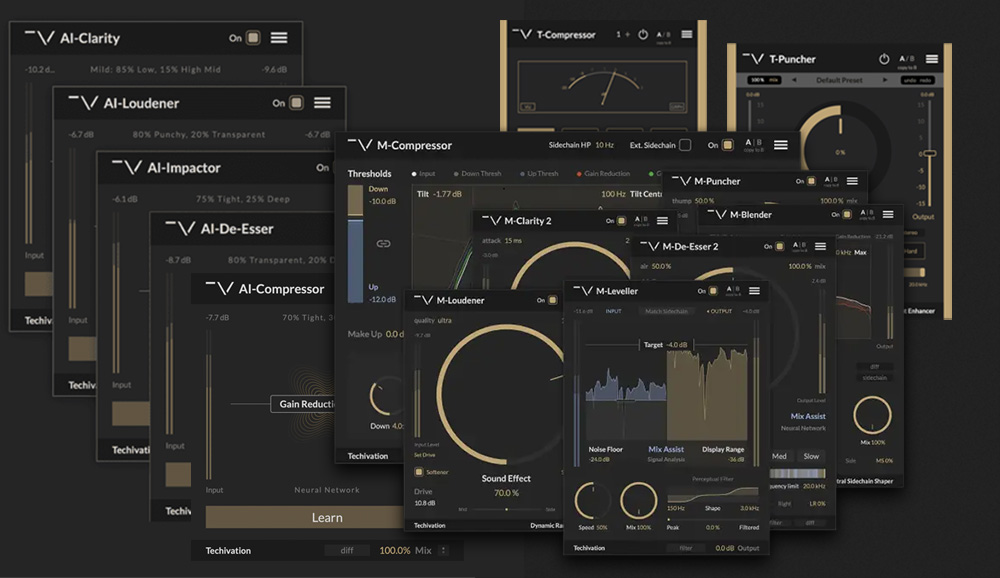Click the threshold link icon in M-Compressor

(x=383, y=243)
